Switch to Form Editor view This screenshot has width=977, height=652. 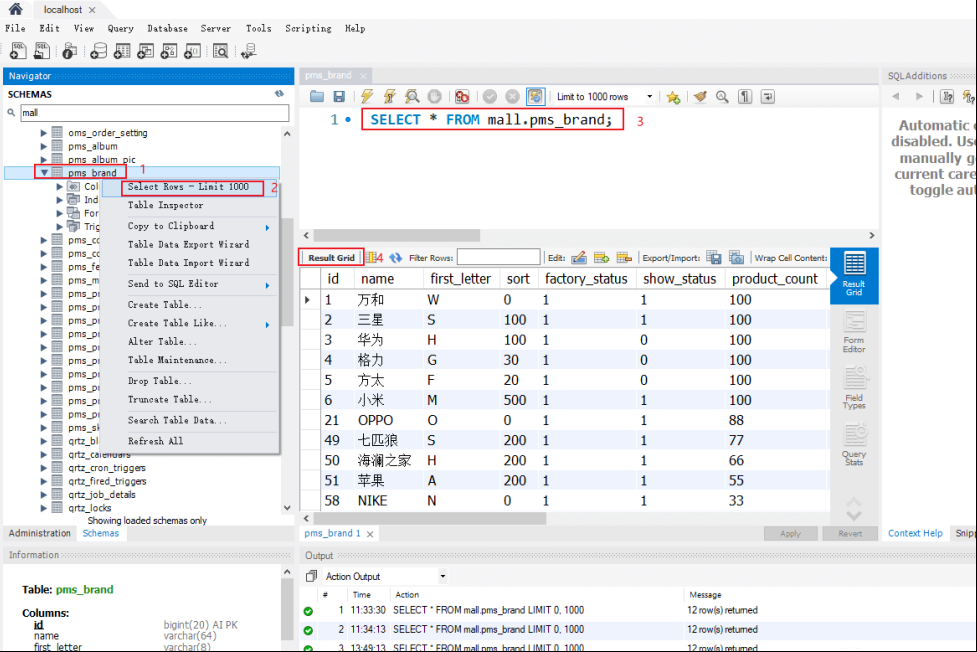pos(854,332)
